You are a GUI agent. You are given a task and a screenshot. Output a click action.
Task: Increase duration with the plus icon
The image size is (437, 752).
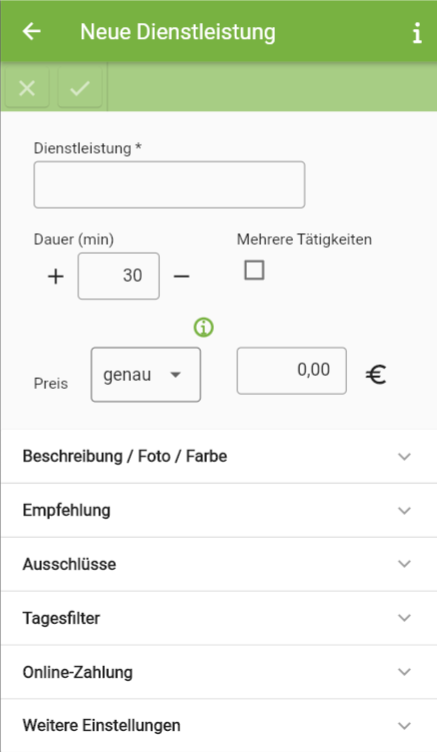(56, 276)
